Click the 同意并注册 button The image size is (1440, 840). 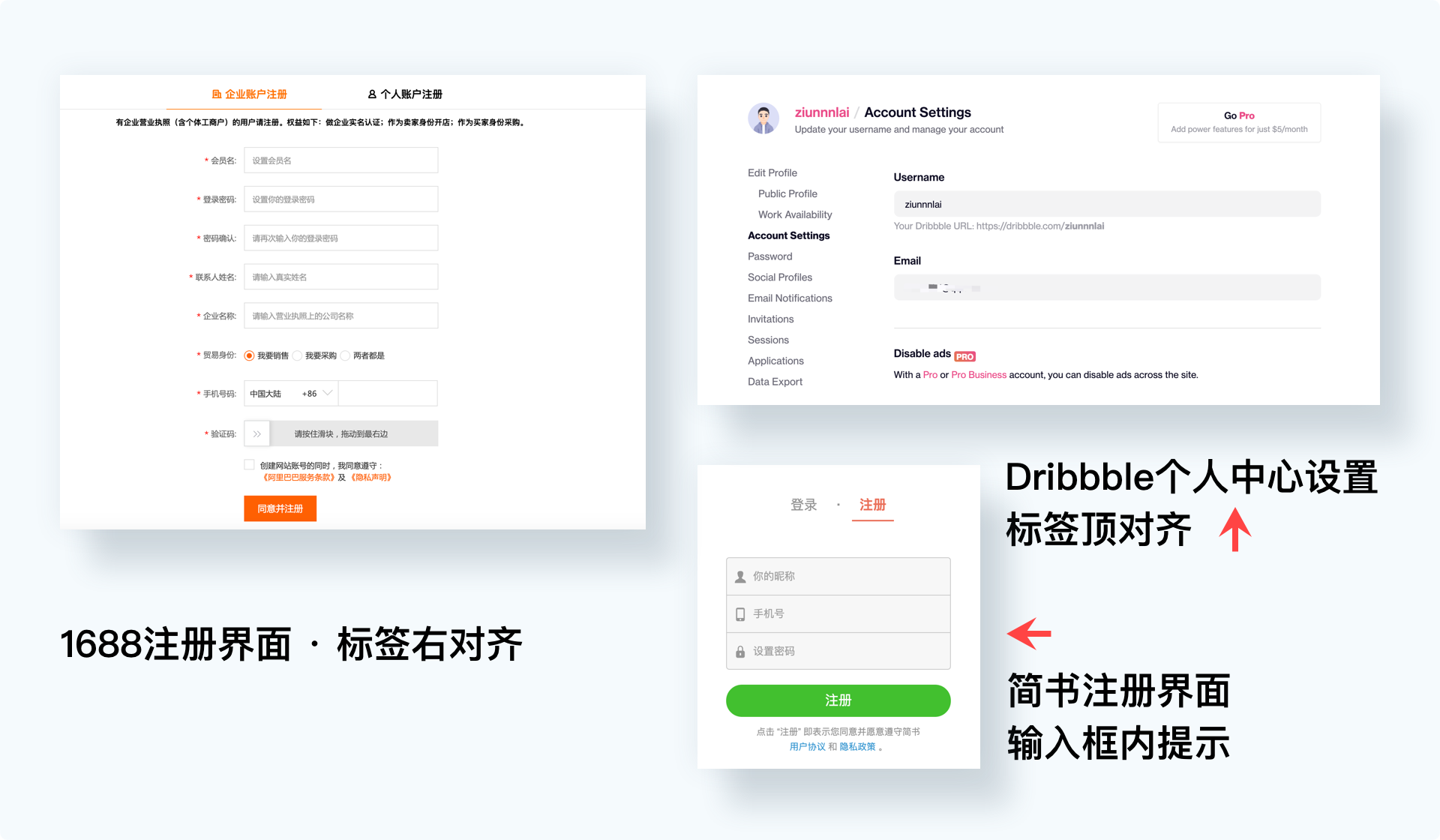click(280, 508)
